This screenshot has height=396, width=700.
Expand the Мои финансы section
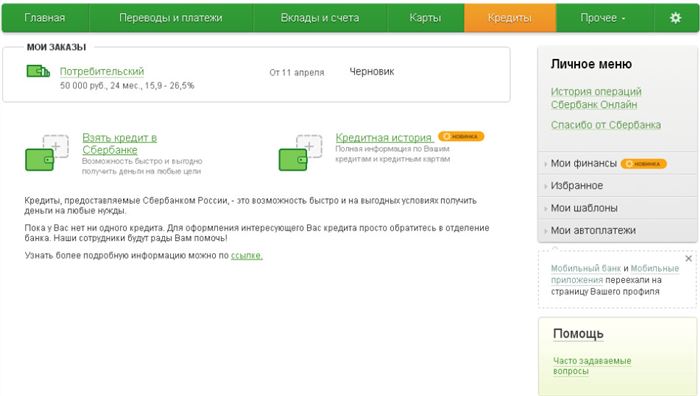click(x=583, y=163)
